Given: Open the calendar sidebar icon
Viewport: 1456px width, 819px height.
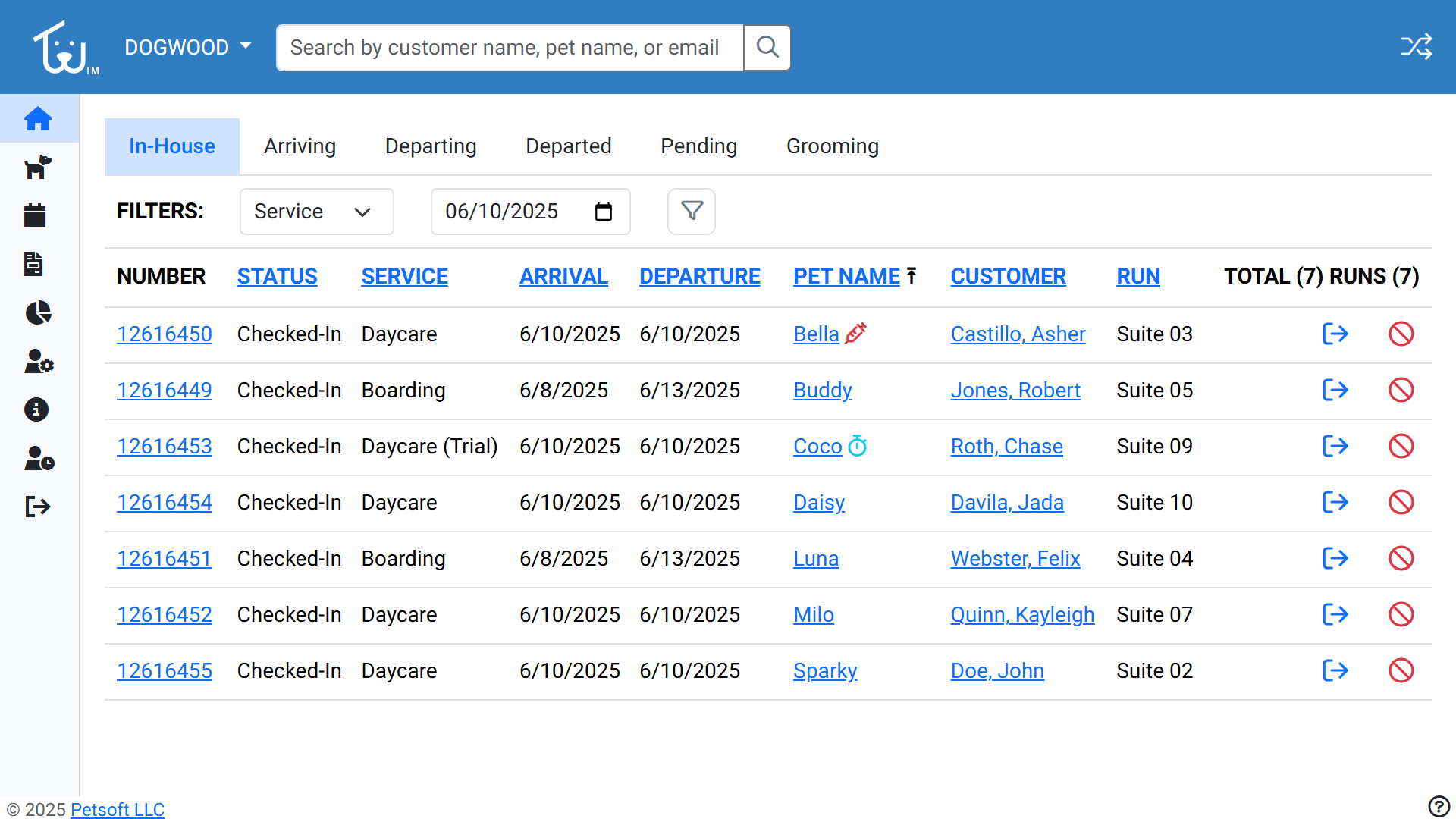Looking at the screenshot, I should click(x=35, y=215).
